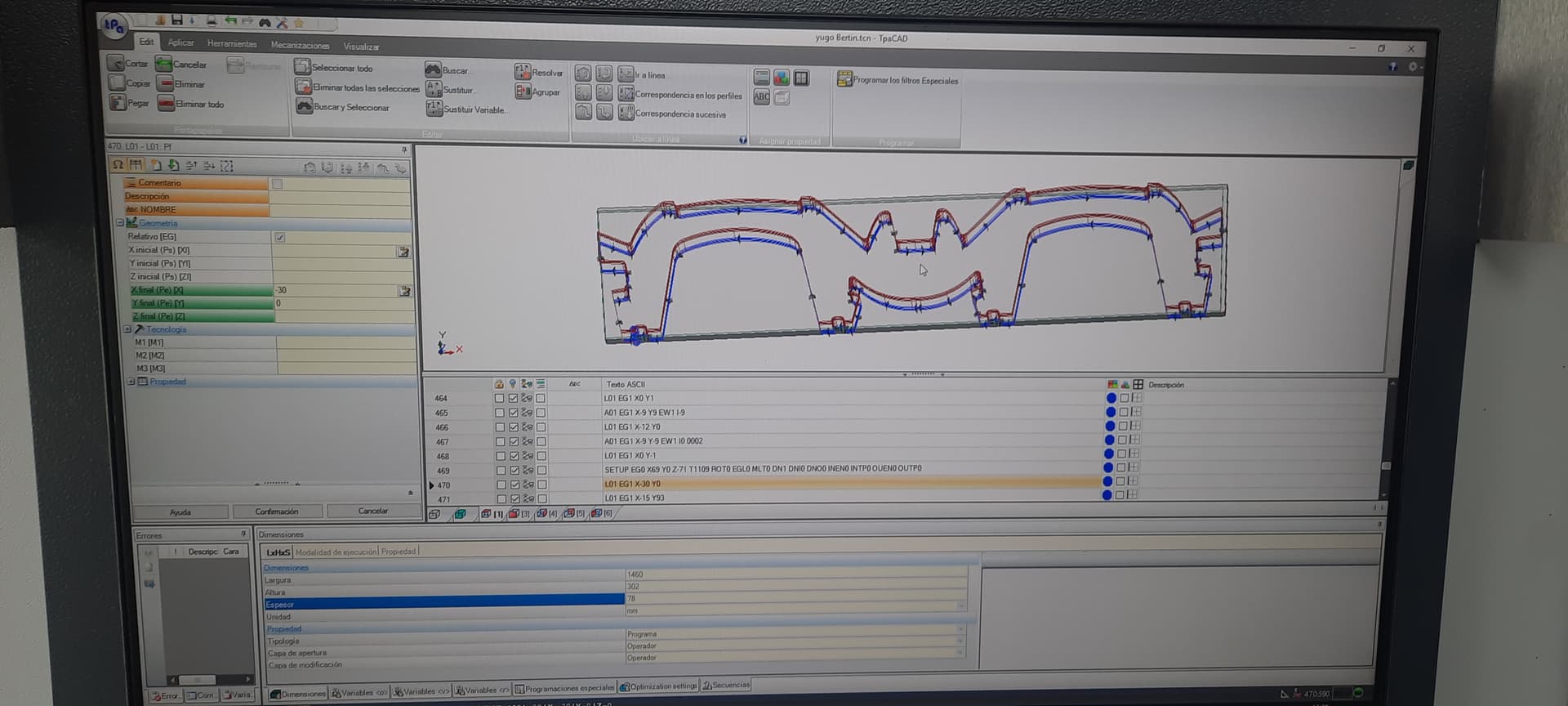Click the Buscar binoculars icon
This screenshot has width=1568, height=706.
(x=433, y=70)
